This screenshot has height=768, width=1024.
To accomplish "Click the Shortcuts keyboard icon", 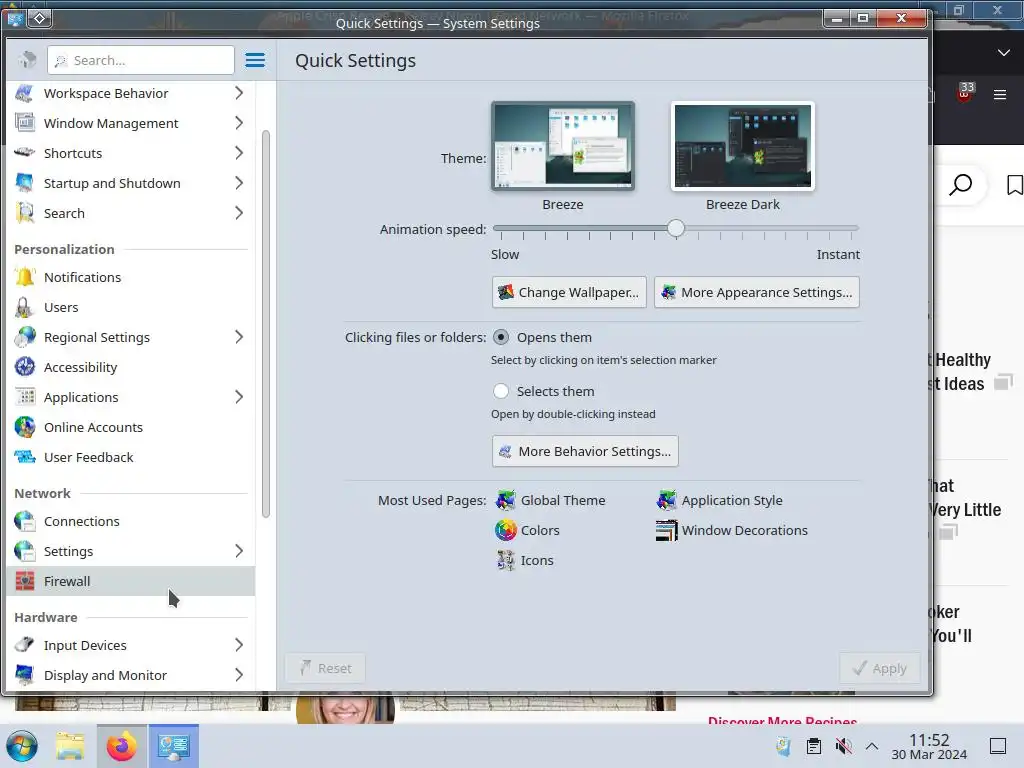I will point(25,153).
